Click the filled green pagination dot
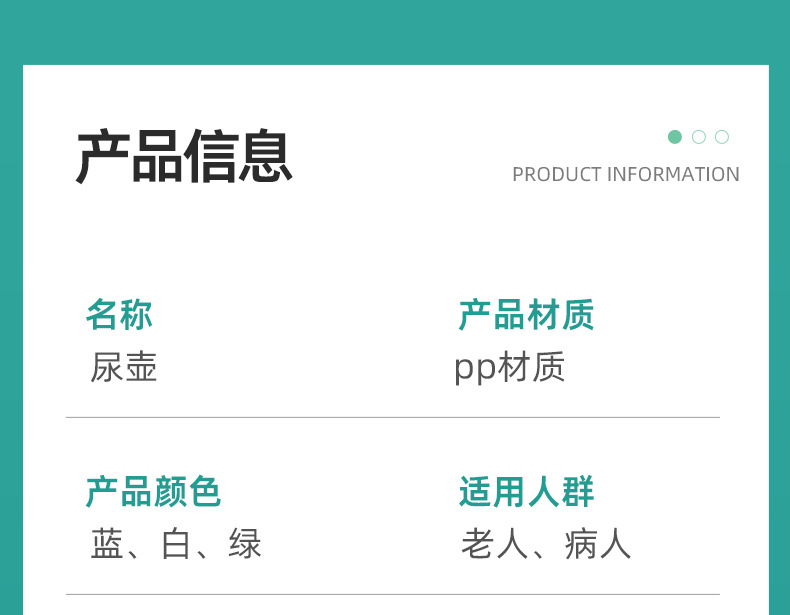The height and width of the screenshot is (615, 790). (x=675, y=136)
